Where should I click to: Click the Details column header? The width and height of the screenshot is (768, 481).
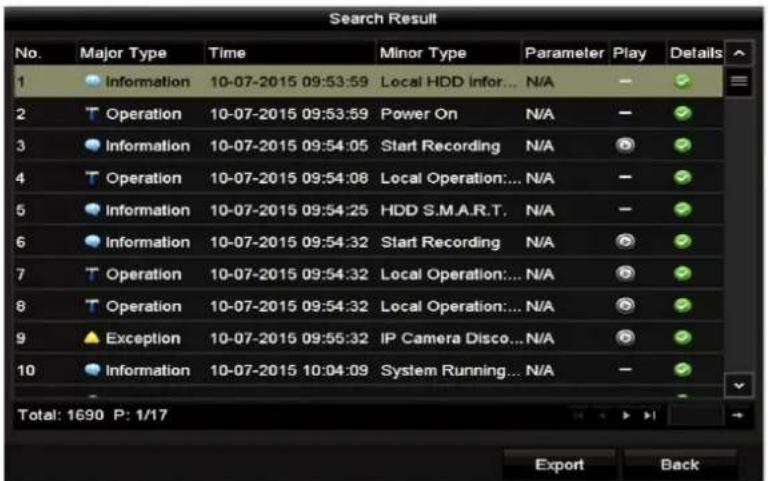696,53
